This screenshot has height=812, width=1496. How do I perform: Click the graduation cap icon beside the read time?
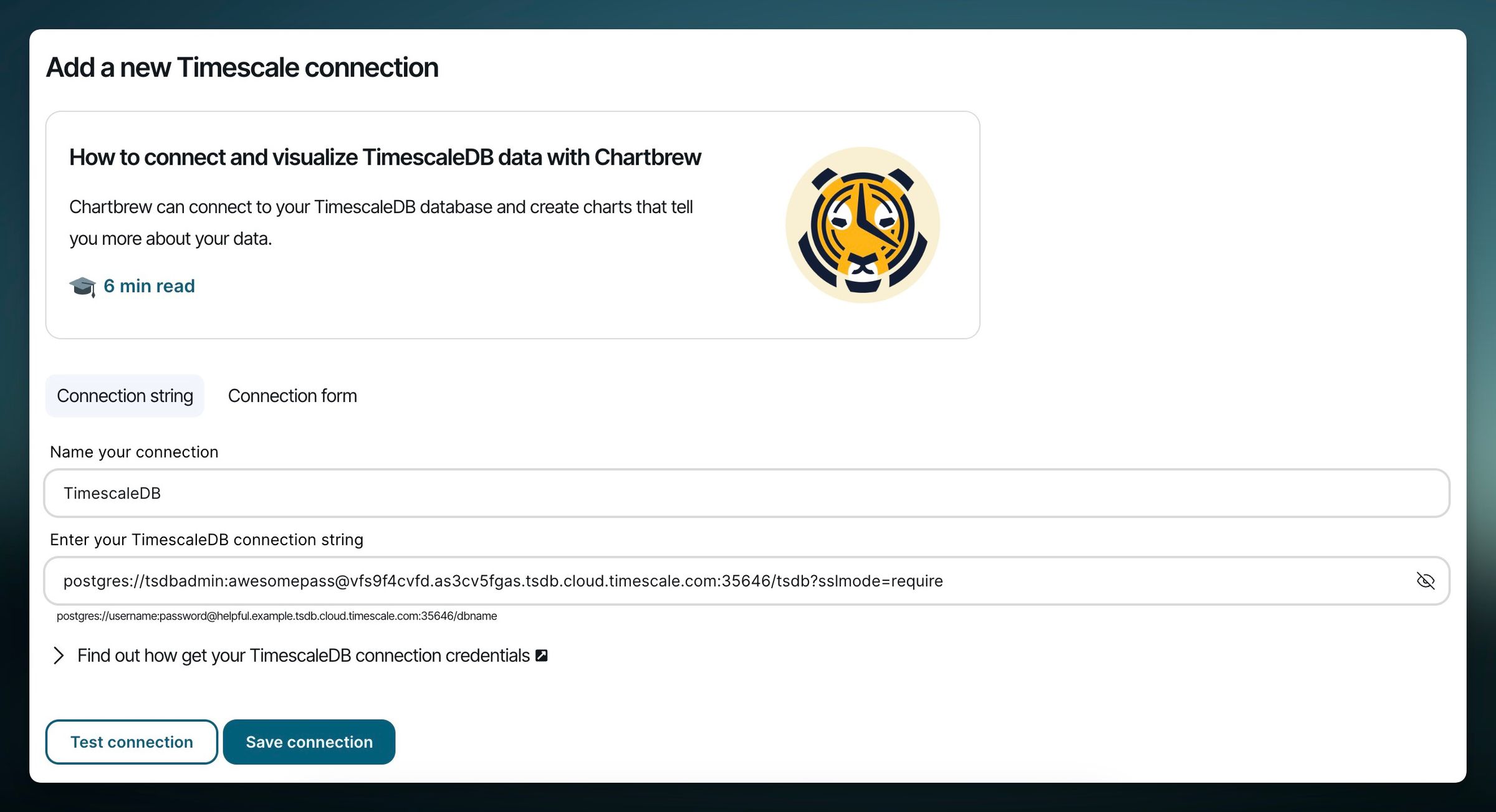tap(82, 286)
